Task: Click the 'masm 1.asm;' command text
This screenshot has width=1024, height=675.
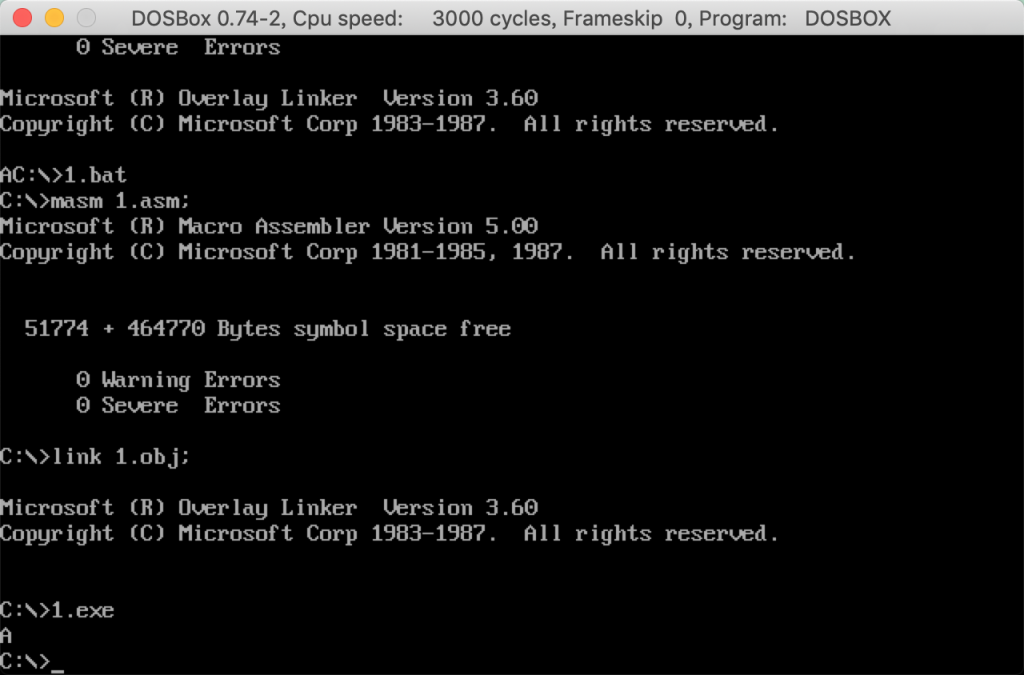Action: click(121, 200)
